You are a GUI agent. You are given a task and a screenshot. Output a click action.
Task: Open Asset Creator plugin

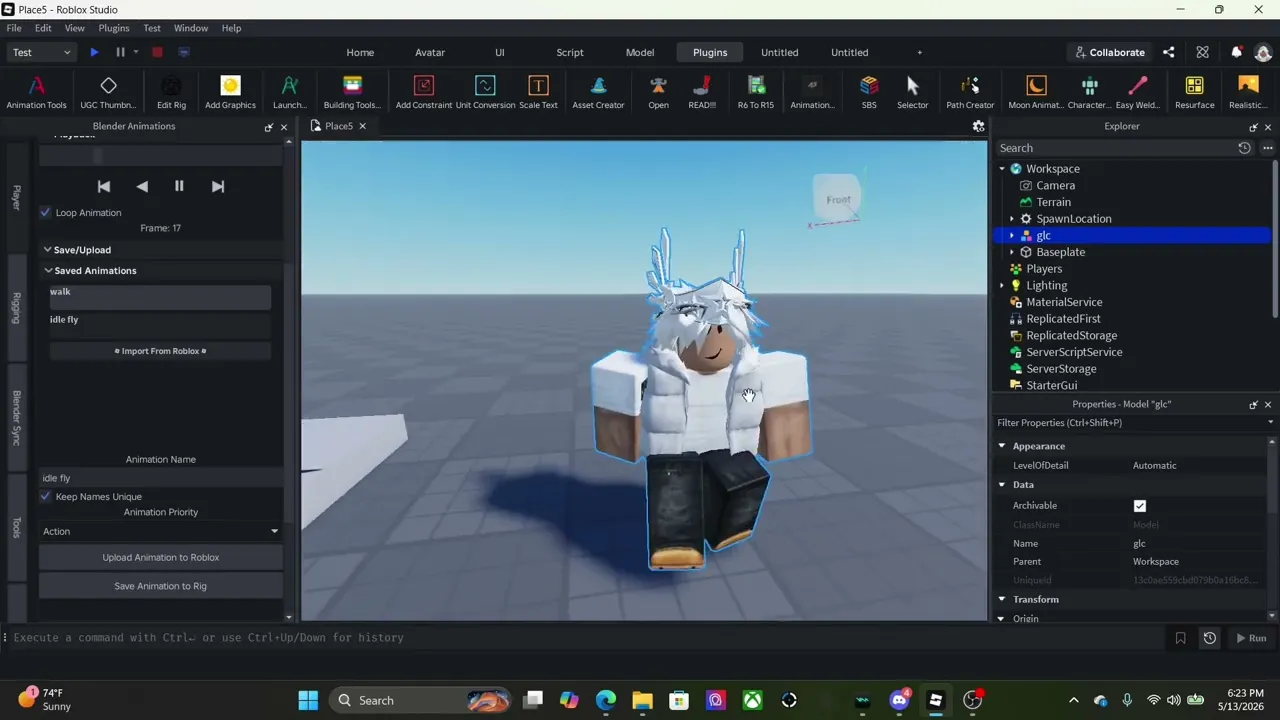(x=598, y=92)
